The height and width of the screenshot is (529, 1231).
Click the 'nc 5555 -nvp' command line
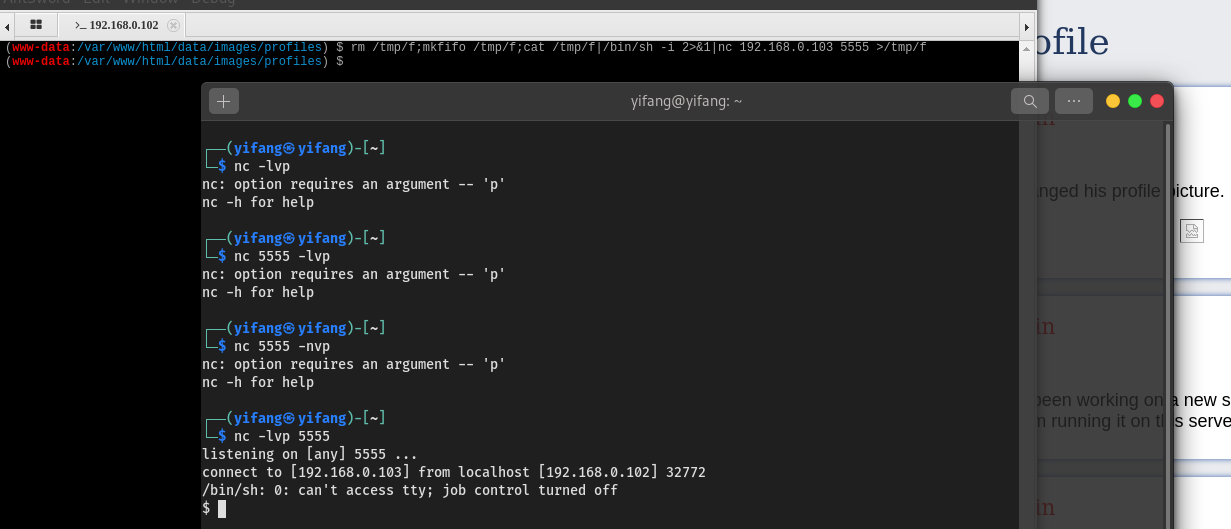click(x=281, y=346)
